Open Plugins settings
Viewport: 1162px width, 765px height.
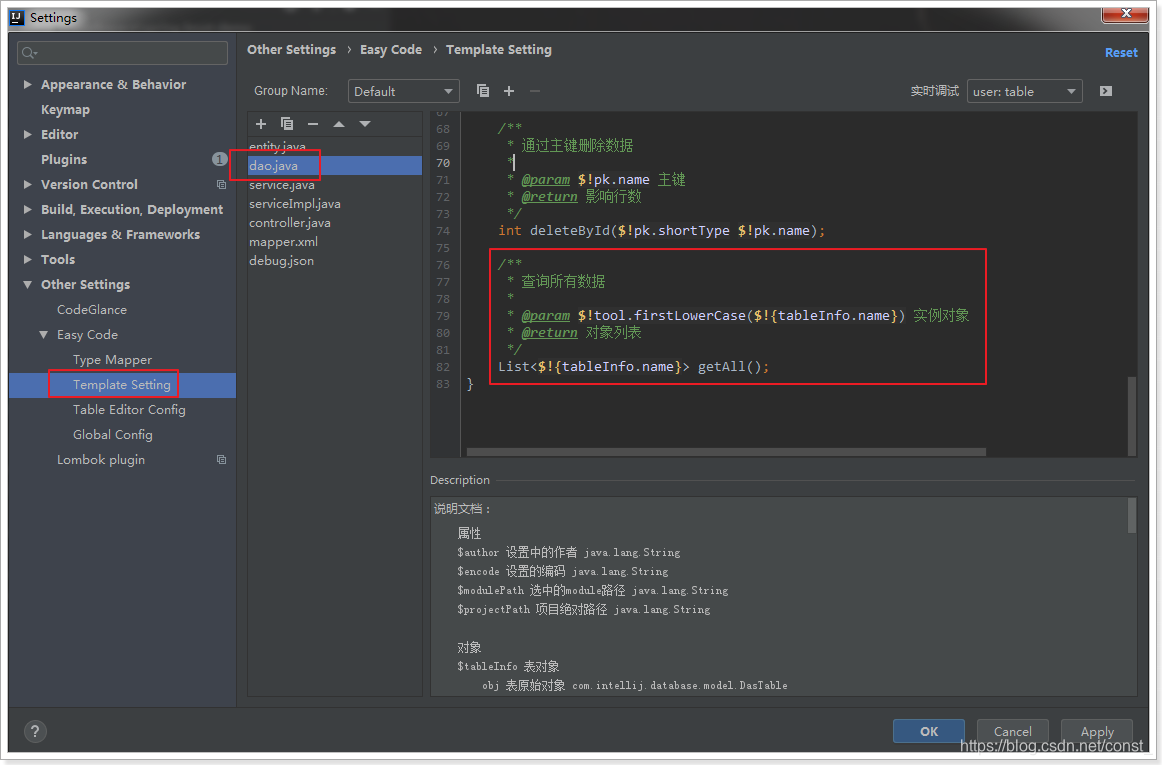[x=64, y=159]
